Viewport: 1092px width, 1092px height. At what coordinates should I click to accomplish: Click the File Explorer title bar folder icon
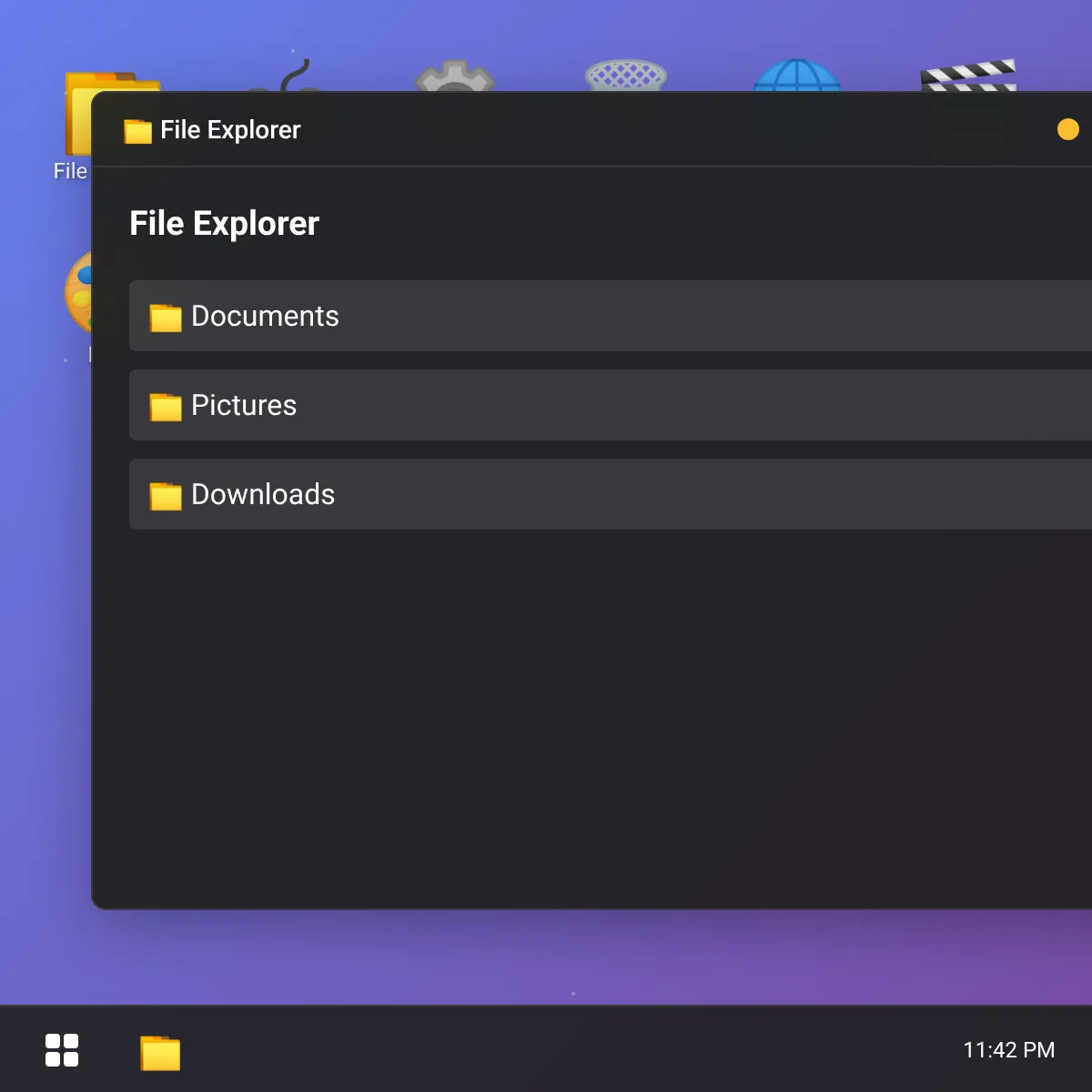(137, 131)
